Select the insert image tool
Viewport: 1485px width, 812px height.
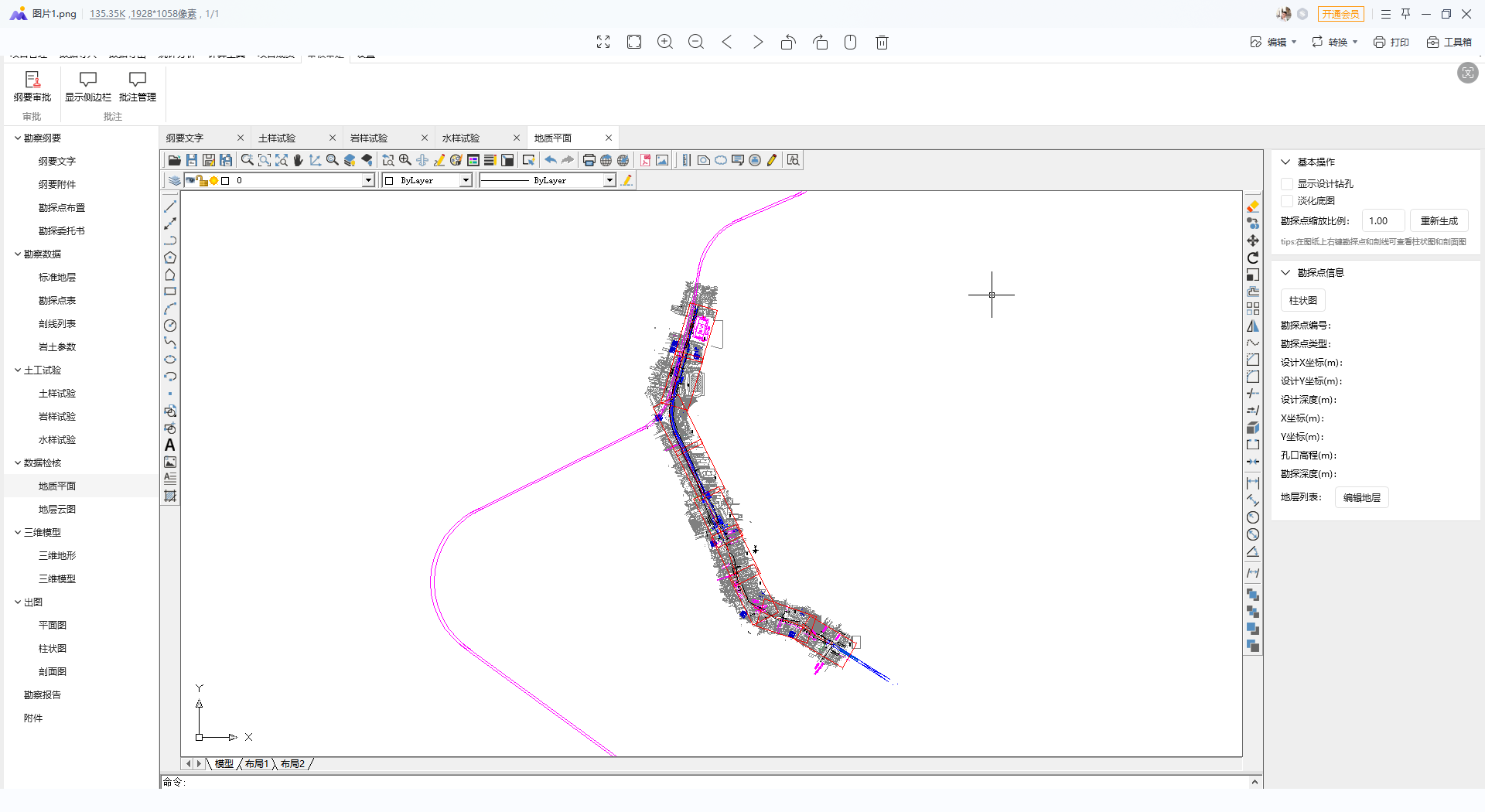[170, 462]
